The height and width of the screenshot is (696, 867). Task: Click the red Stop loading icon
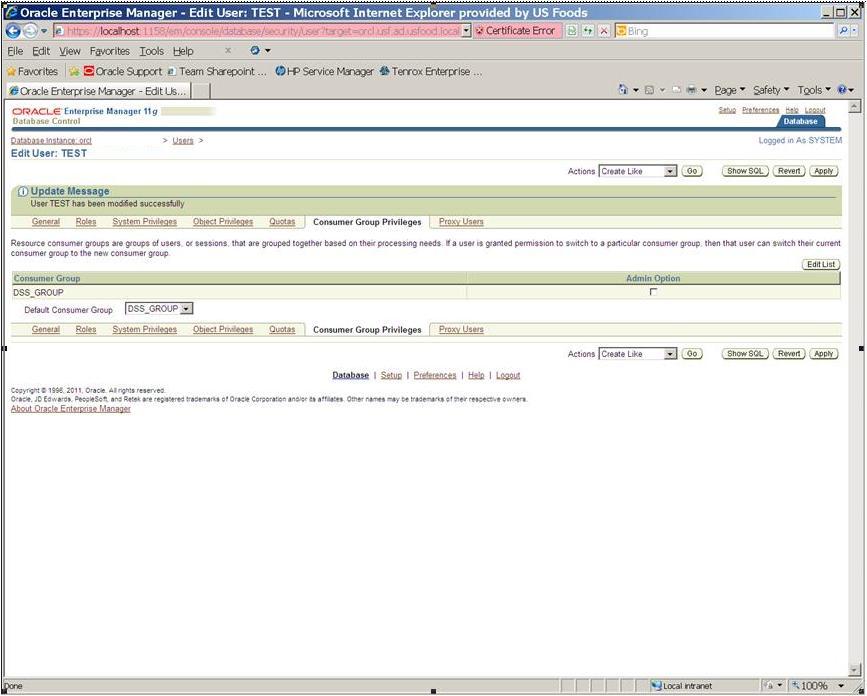point(604,31)
